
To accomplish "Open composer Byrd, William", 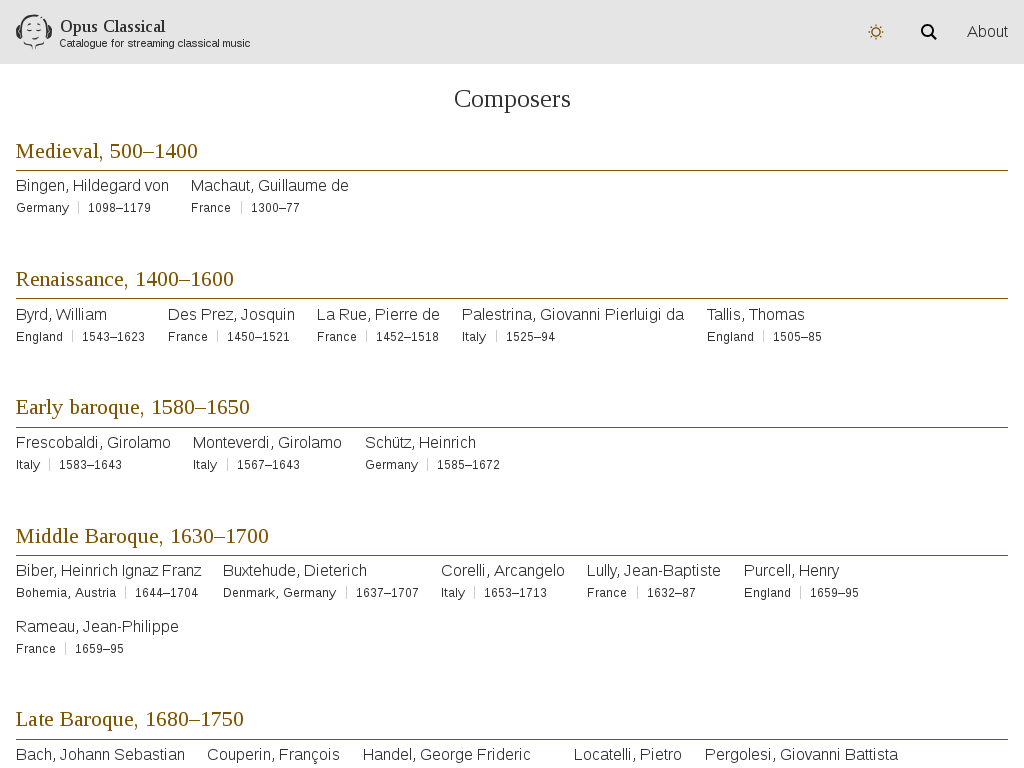I will [61, 314].
